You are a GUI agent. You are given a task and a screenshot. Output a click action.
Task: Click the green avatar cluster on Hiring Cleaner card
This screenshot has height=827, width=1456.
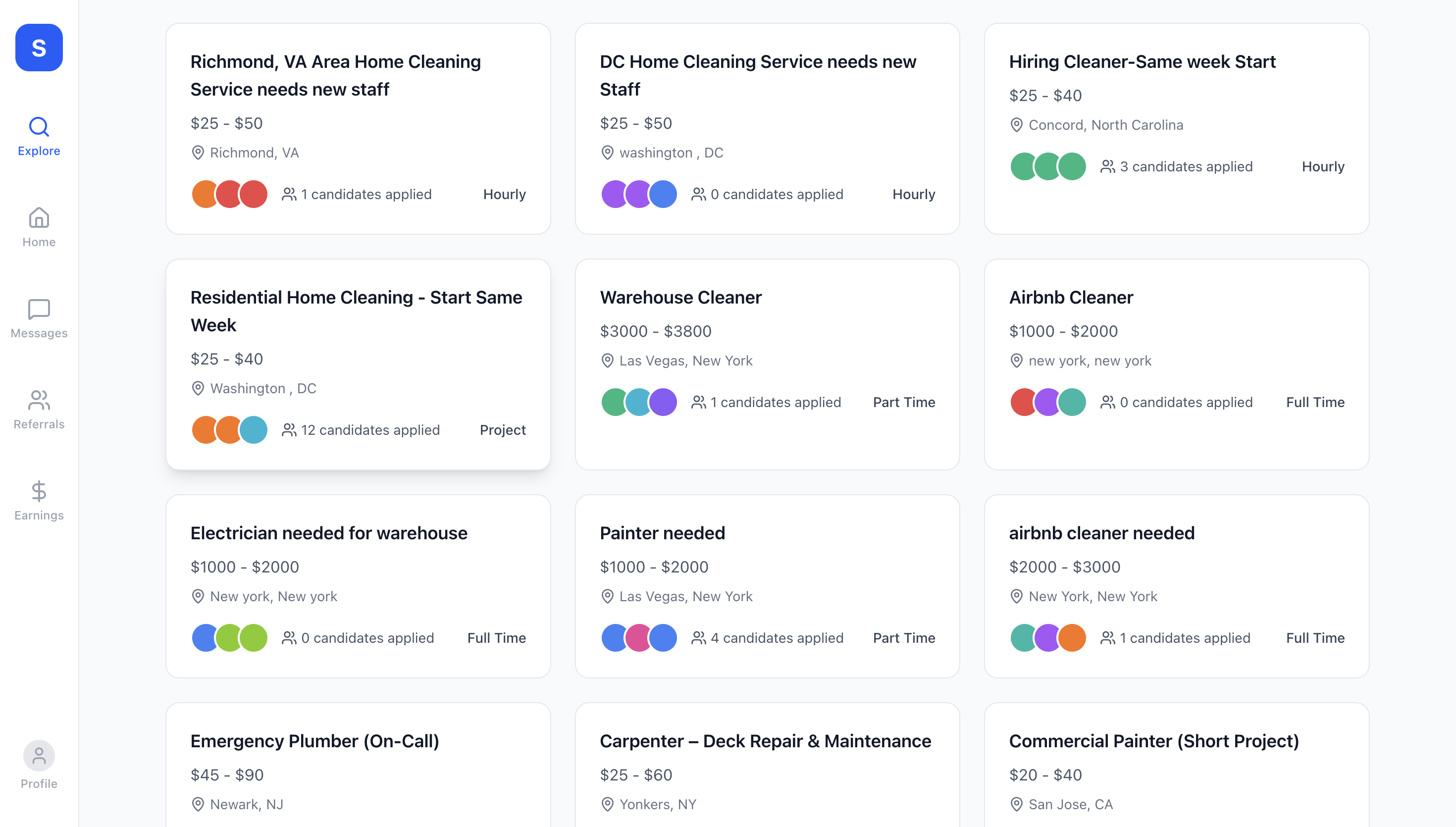pos(1048,166)
